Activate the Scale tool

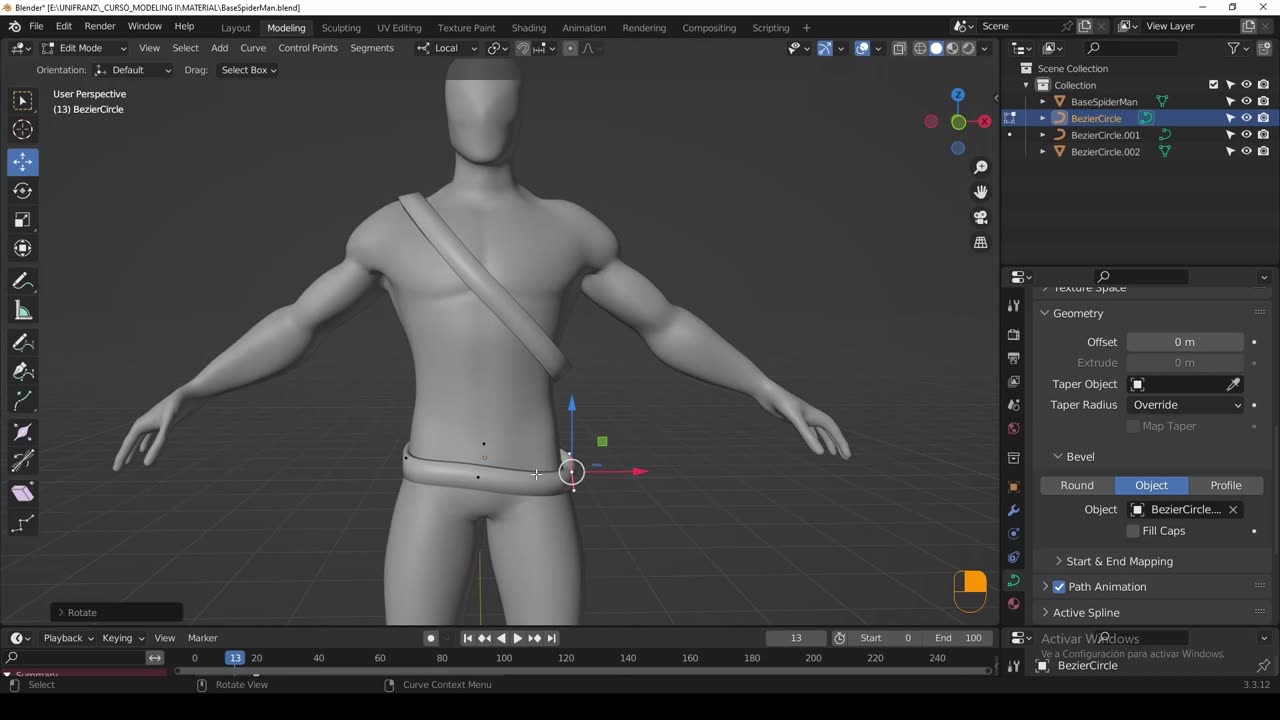[22, 219]
